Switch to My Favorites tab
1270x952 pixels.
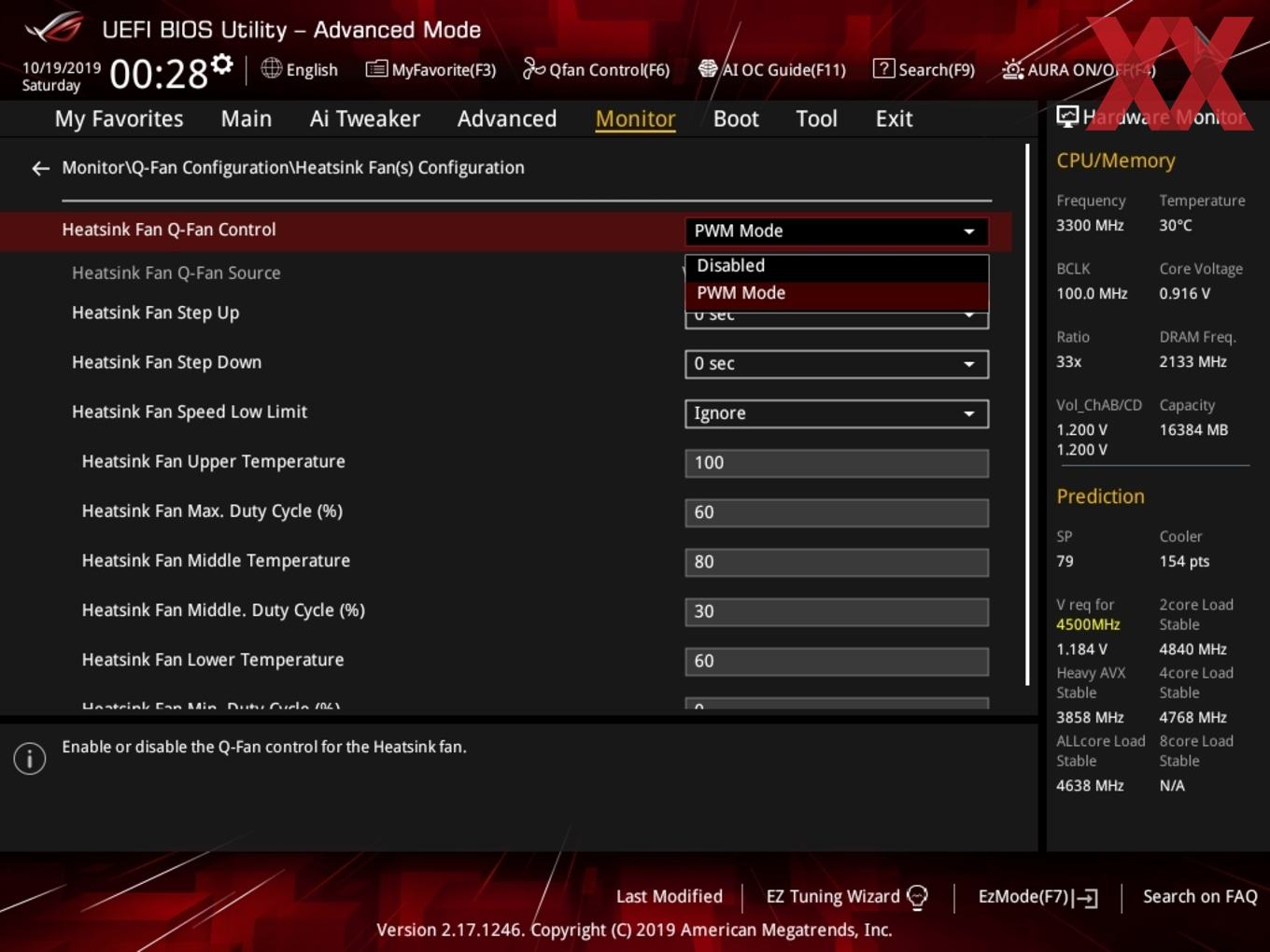(120, 119)
